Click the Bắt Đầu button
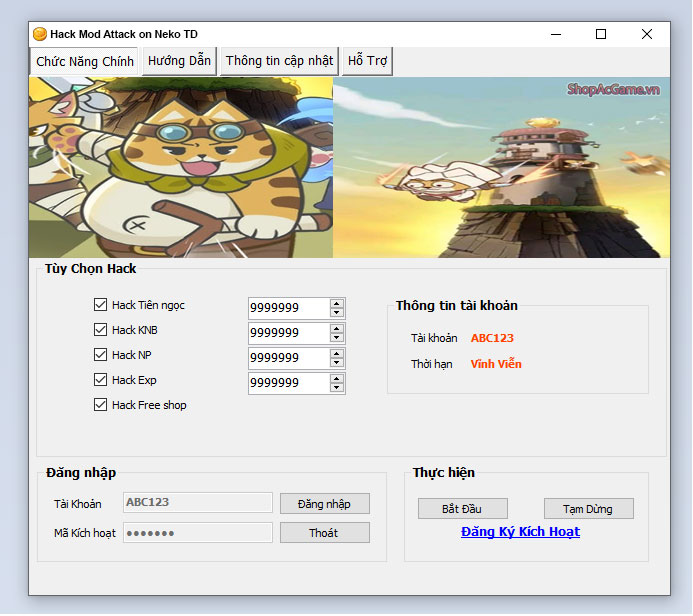The height and width of the screenshot is (616, 693). point(463,509)
